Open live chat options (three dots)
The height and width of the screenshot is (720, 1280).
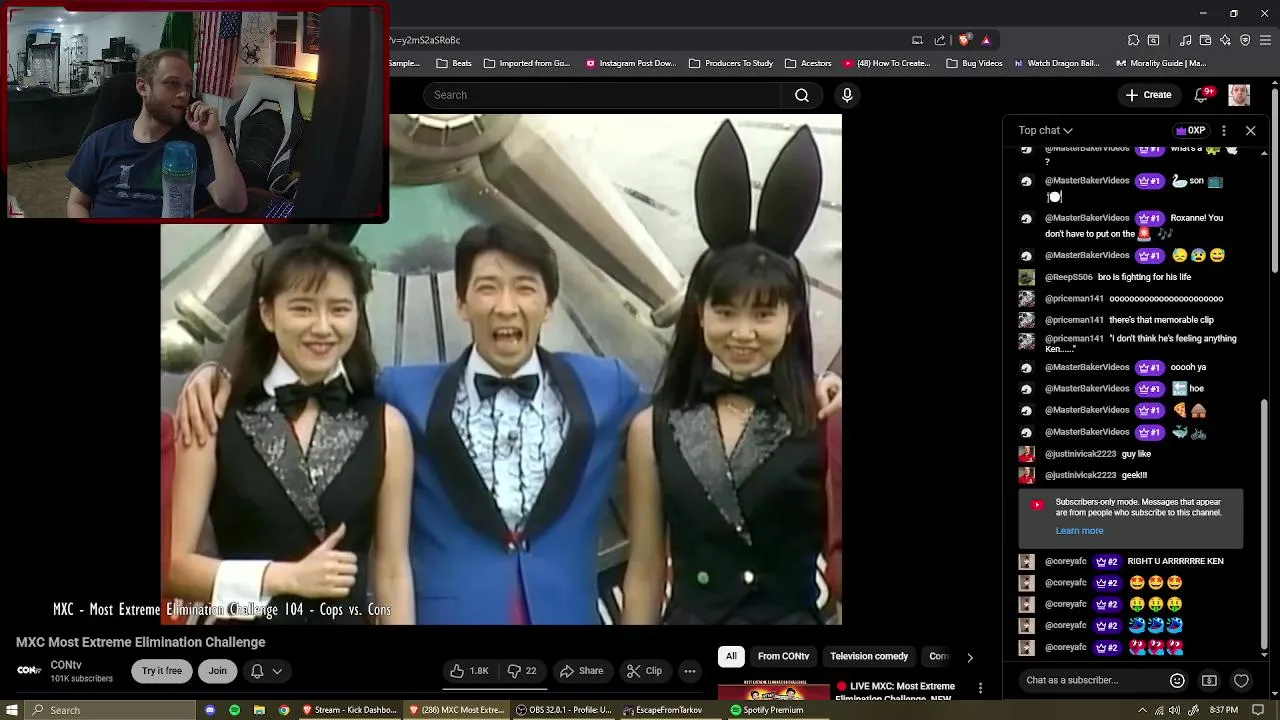(1224, 130)
